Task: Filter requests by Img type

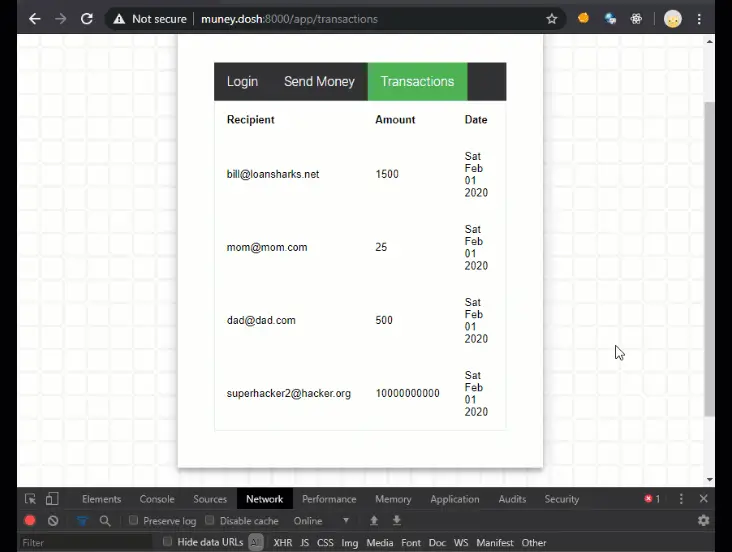Action: [350, 543]
